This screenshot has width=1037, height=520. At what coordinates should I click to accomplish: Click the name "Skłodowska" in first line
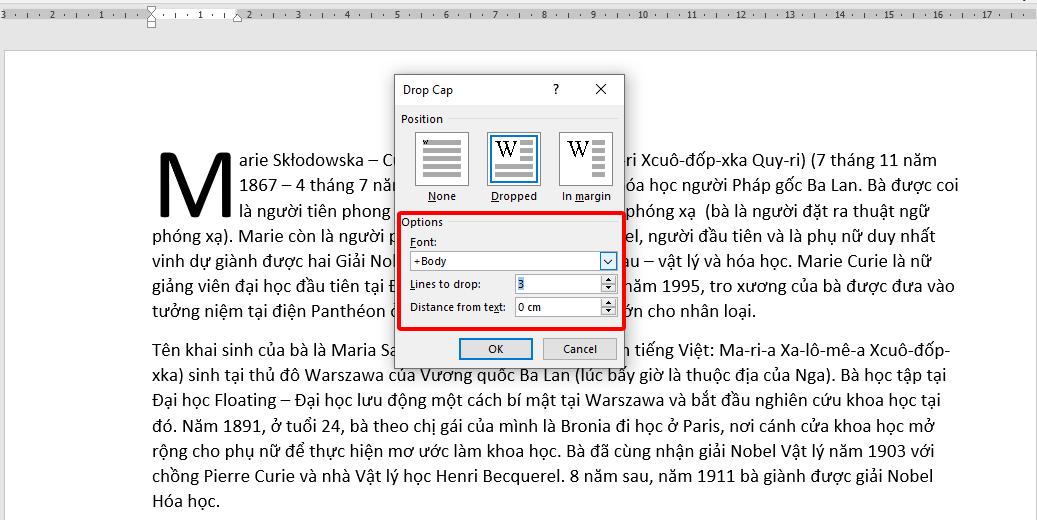click(318, 161)
